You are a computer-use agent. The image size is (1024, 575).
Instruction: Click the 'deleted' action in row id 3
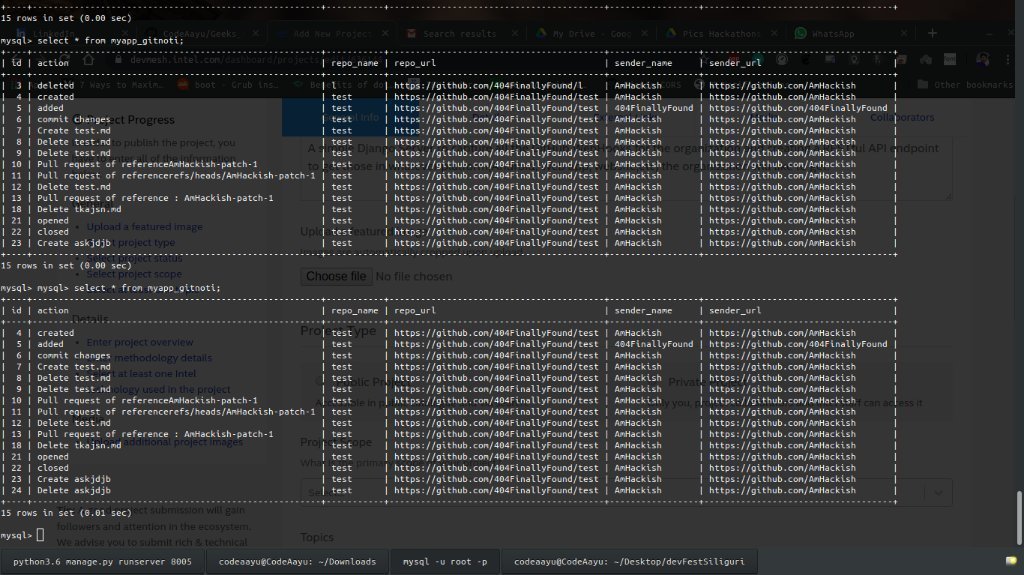tap(56, 86)
